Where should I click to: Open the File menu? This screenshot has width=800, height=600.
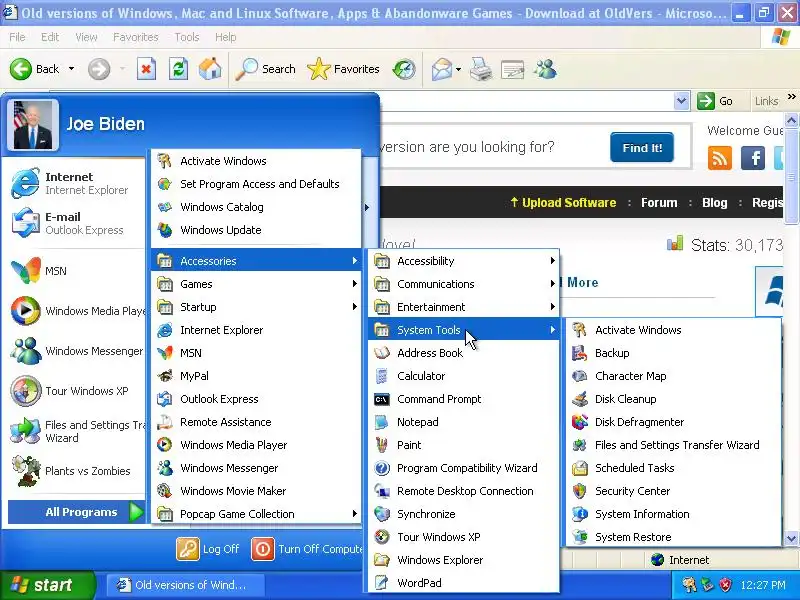tap(17, 37)
